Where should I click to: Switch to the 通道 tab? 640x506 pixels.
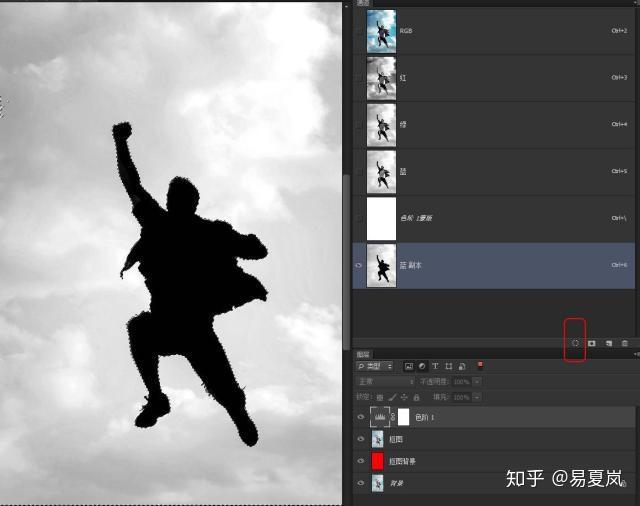[x=363, y=3]
